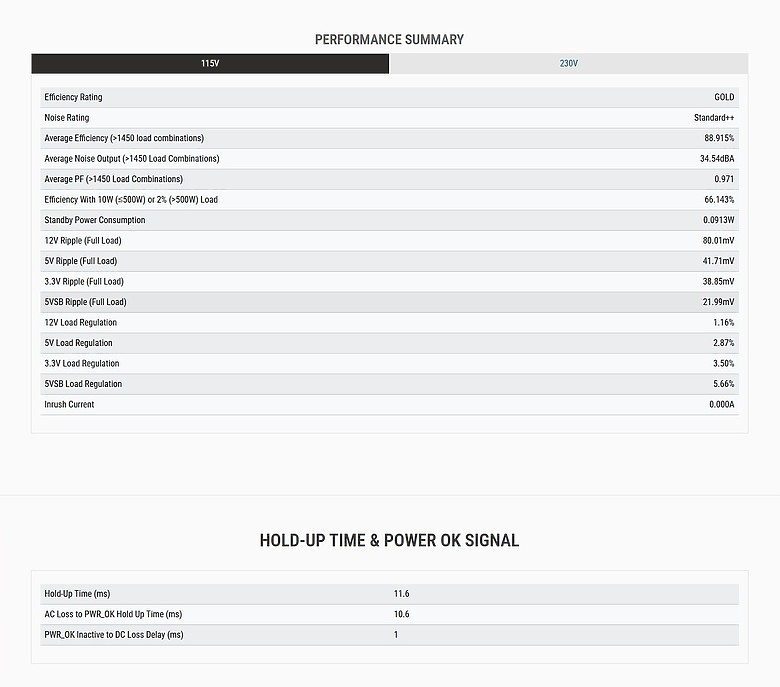780x687 pixels.
Task: Select the 80.01mV ripple value
Action: [718, 240]
